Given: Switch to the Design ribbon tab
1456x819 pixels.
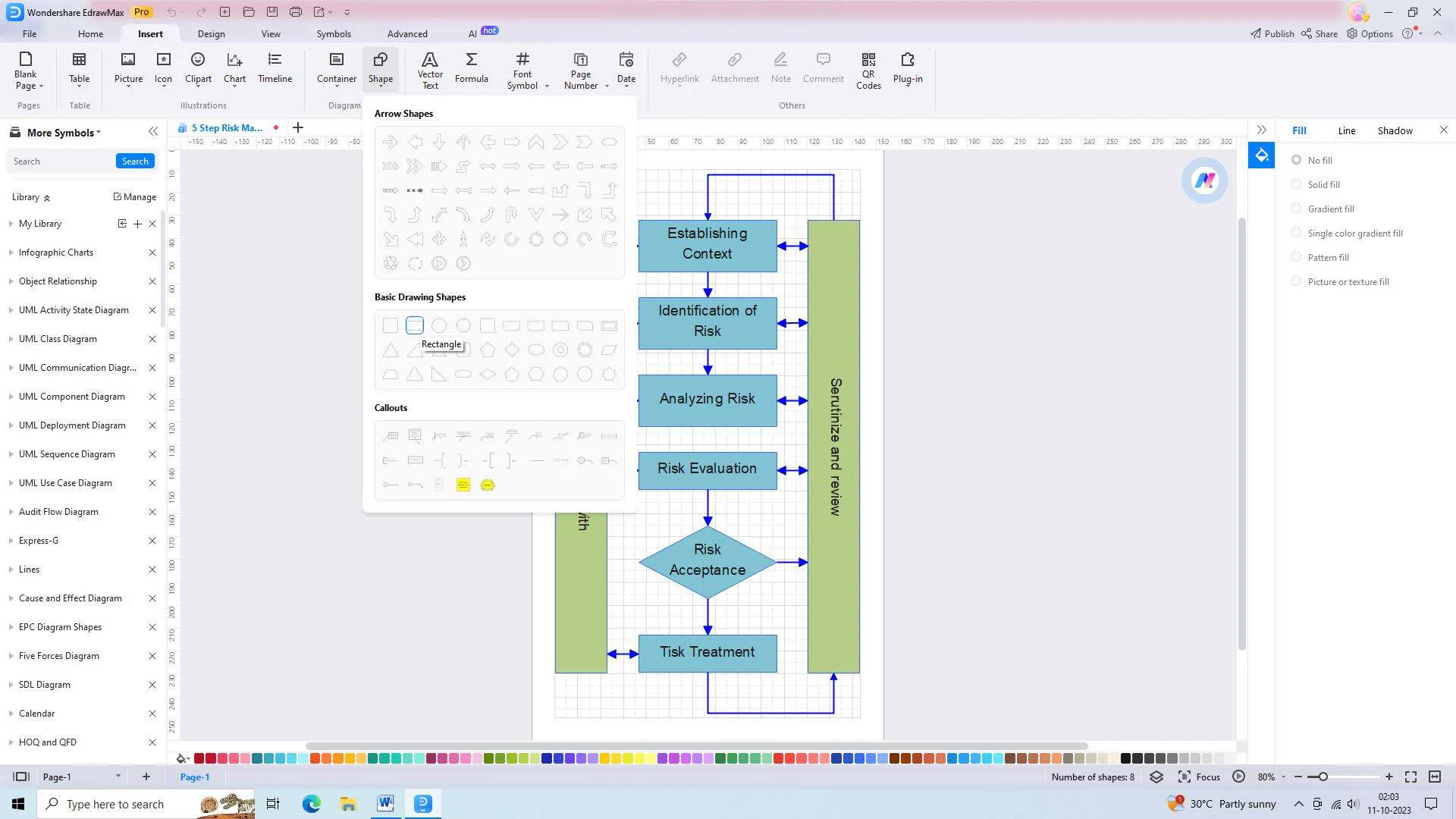Looking at the screenshot, I should coord(211,33).
